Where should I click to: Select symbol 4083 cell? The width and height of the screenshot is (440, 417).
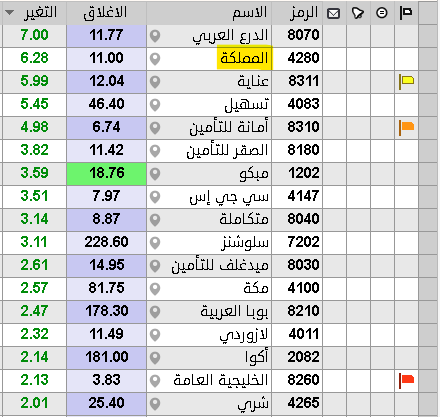pyautogui.click(x=297, y=105)
